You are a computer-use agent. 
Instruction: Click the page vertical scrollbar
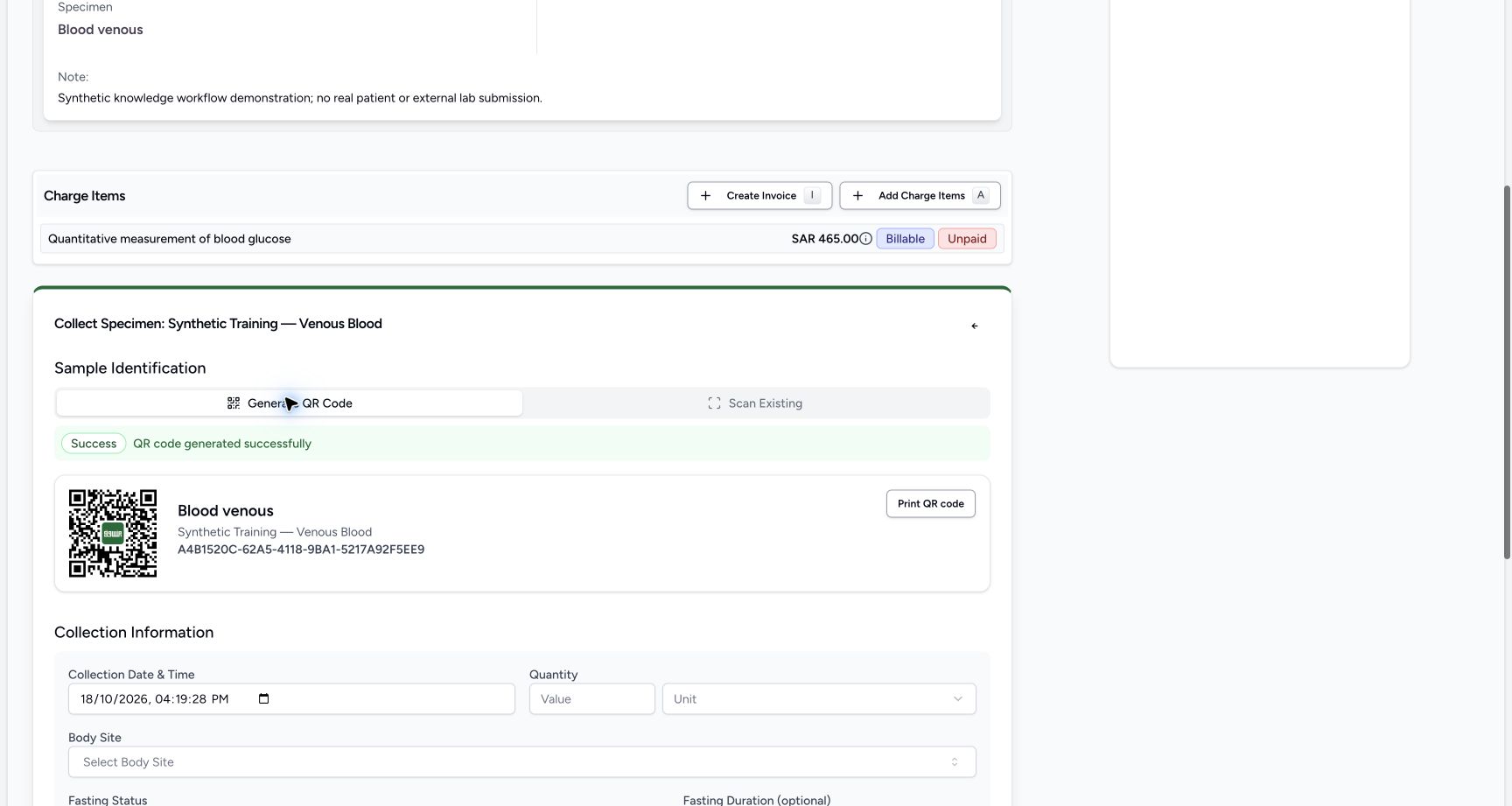[x=1507, y=372]
